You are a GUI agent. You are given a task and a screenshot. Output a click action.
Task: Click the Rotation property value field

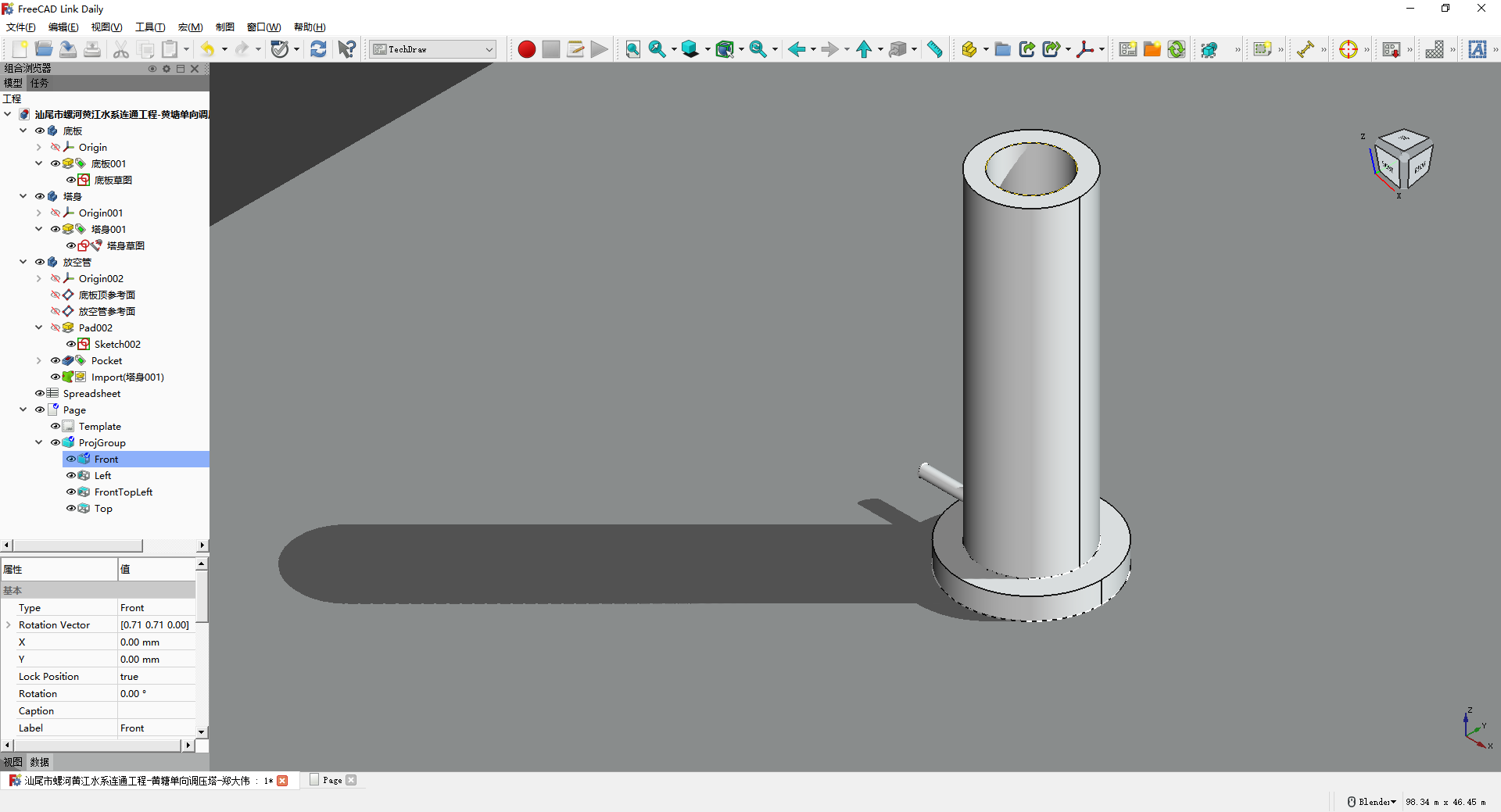(156, 693)
